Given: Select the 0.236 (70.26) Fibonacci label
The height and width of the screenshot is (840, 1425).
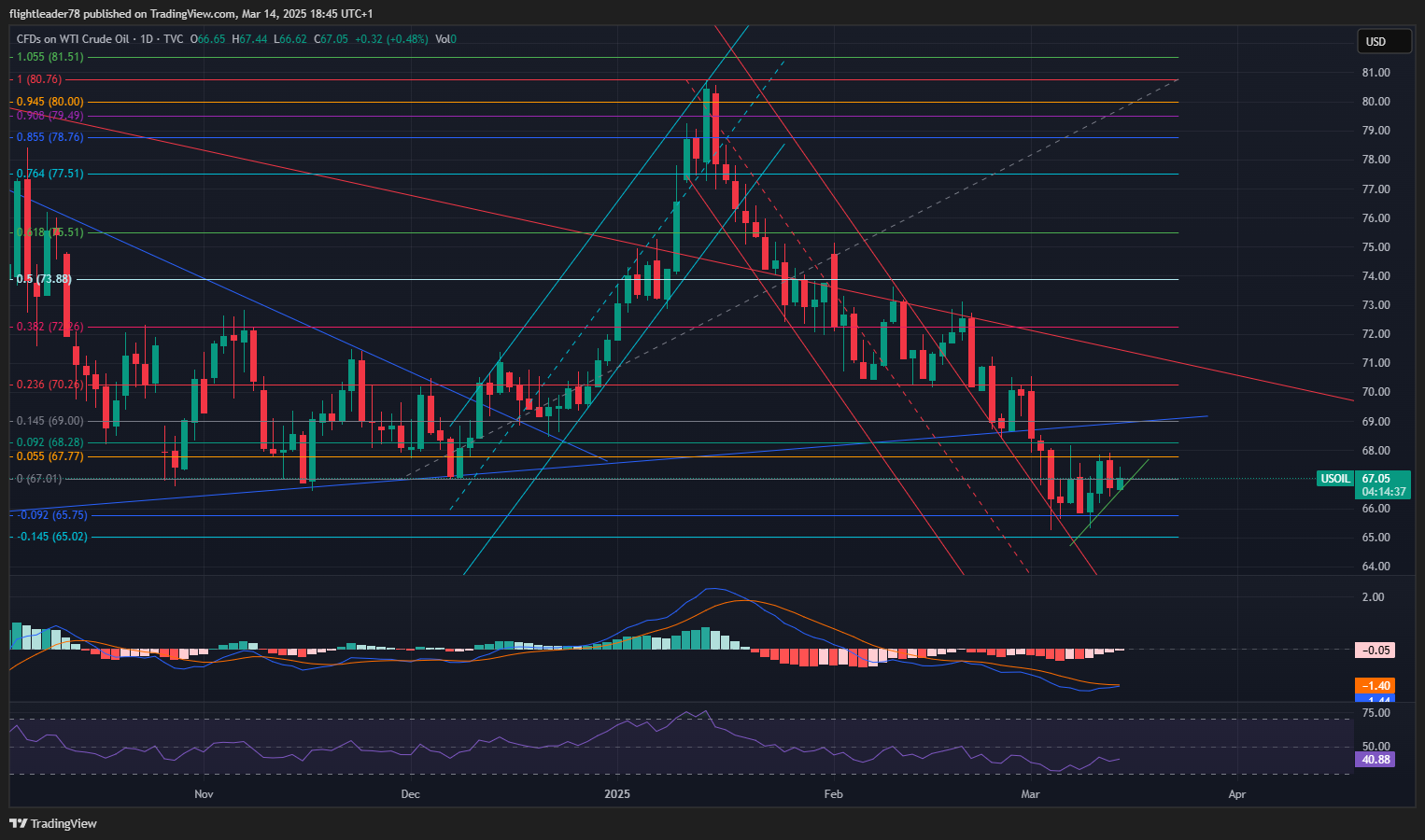Looking at the screenshot, I should coord(50,385).
